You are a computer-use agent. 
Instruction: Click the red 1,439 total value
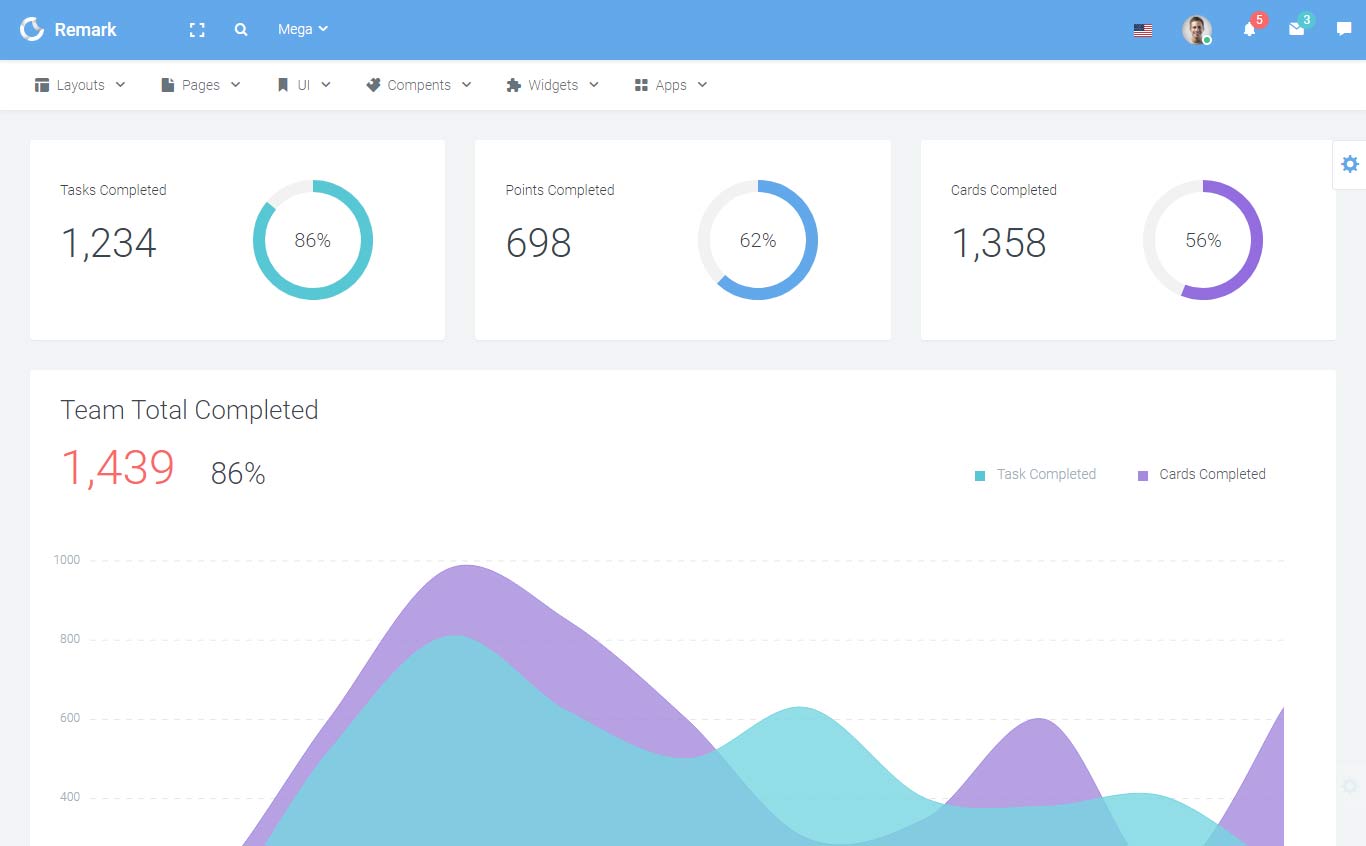pyautogui.click(x=118, y=468)
